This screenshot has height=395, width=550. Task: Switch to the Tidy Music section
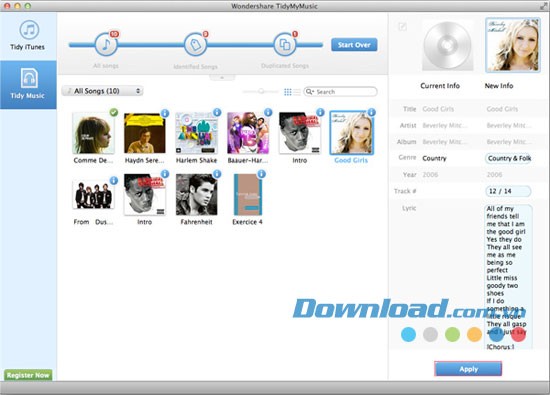pyautogui.click(x=28, y=85)
